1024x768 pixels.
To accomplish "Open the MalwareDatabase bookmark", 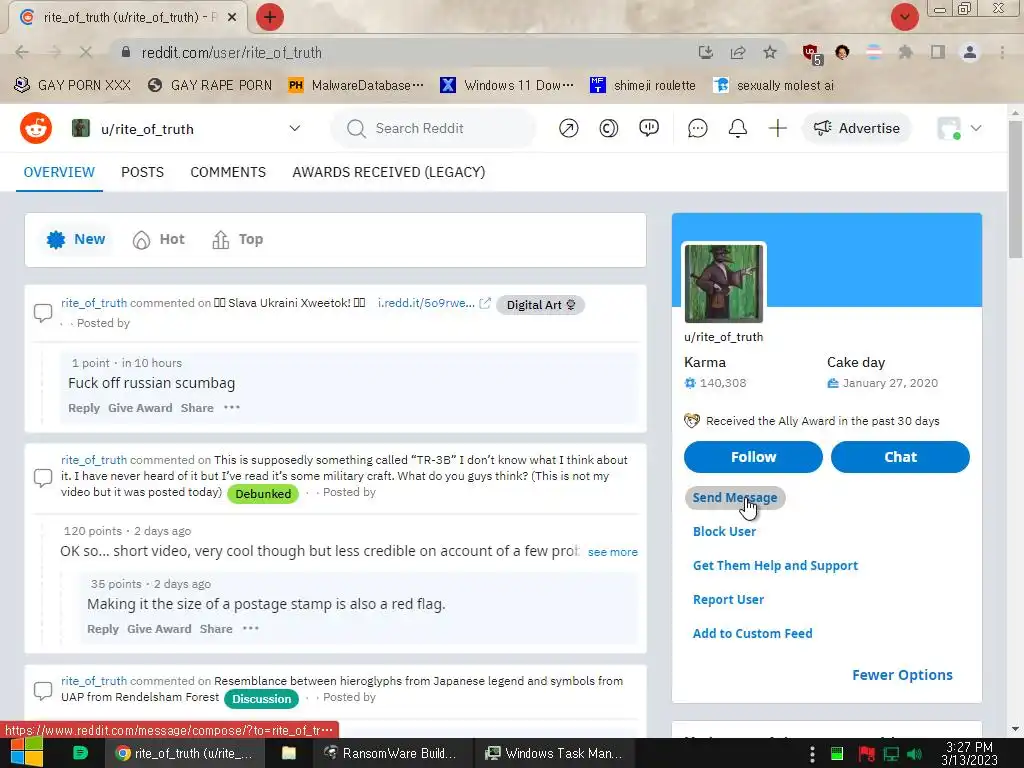I will pos(357,85).
